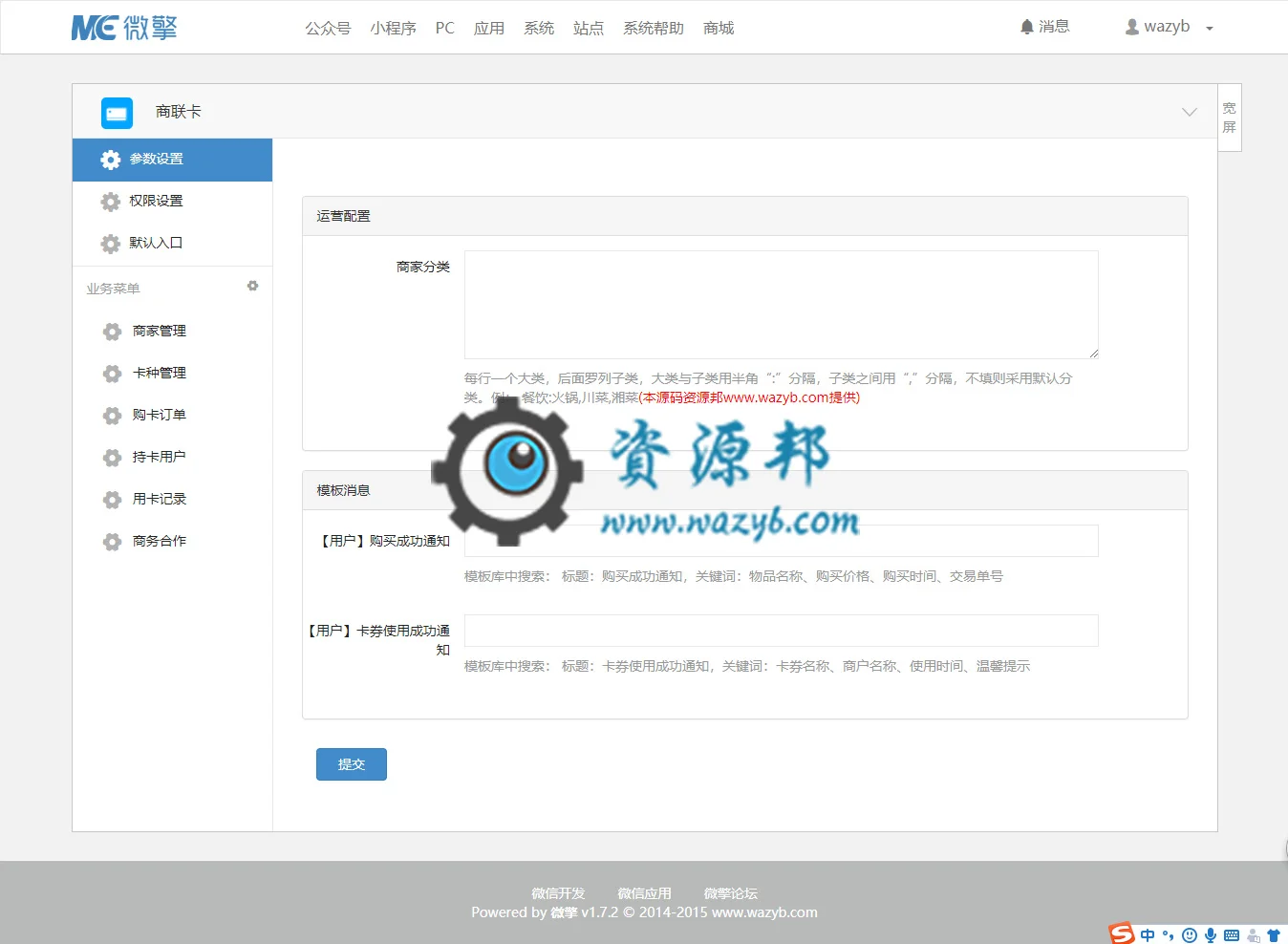The width and height of the screenshot is (1288, 944).
Task: Click the 提交 submit button
Action: 352,764
